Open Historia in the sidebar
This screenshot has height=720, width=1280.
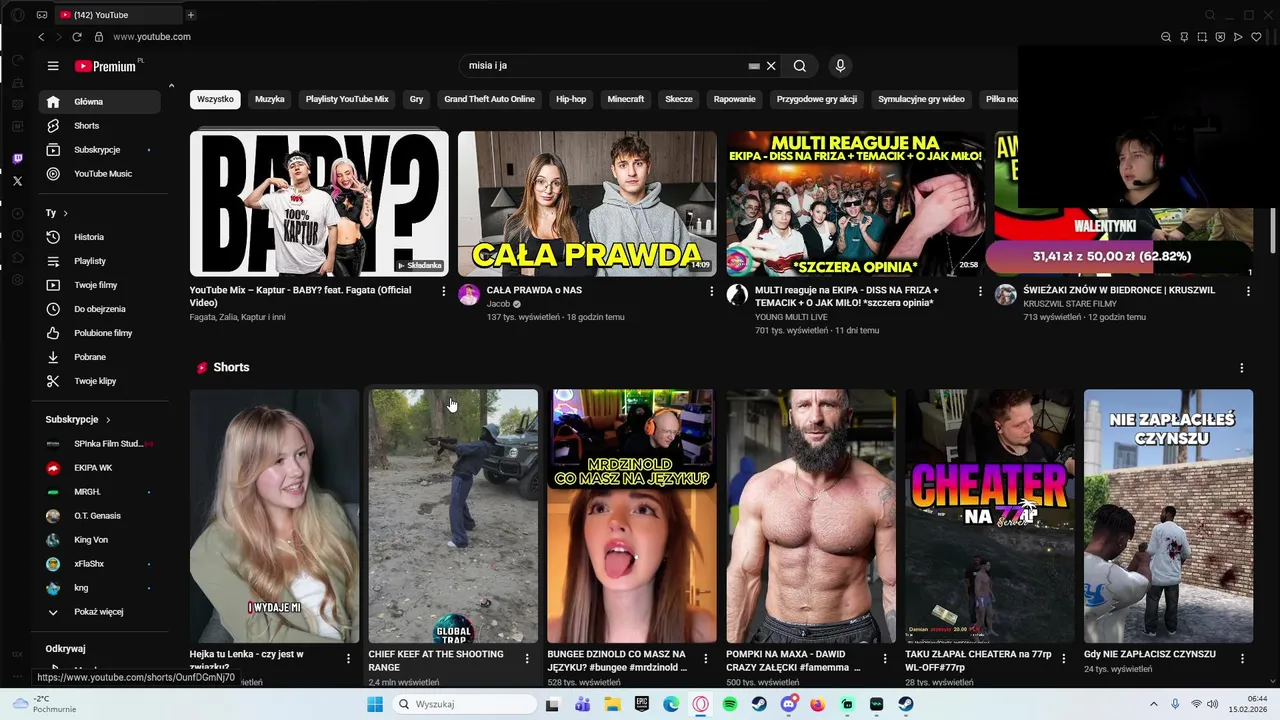pyautogui.click(x=99, y=237)
